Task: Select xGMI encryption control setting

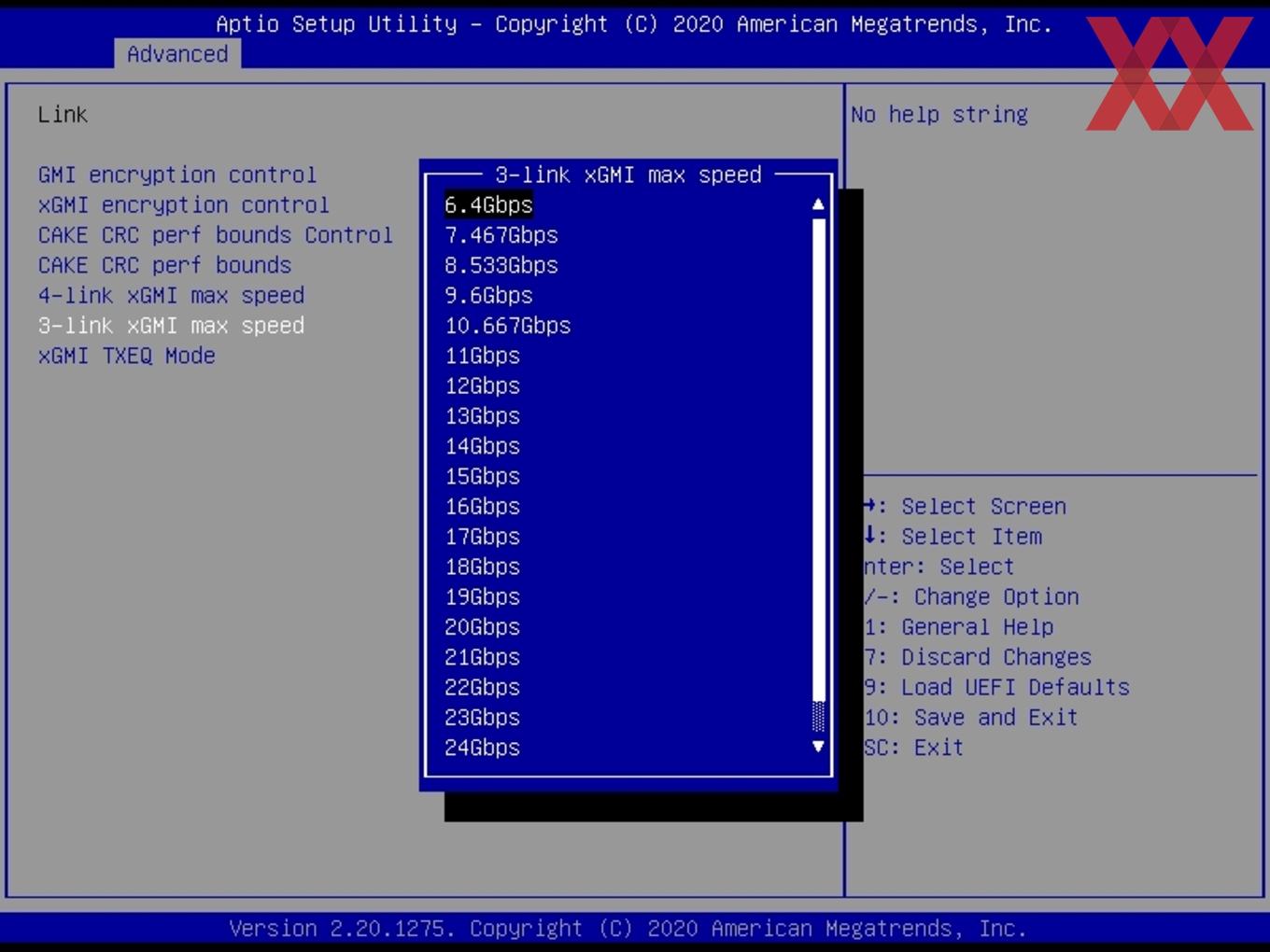Action: point(183,204)
